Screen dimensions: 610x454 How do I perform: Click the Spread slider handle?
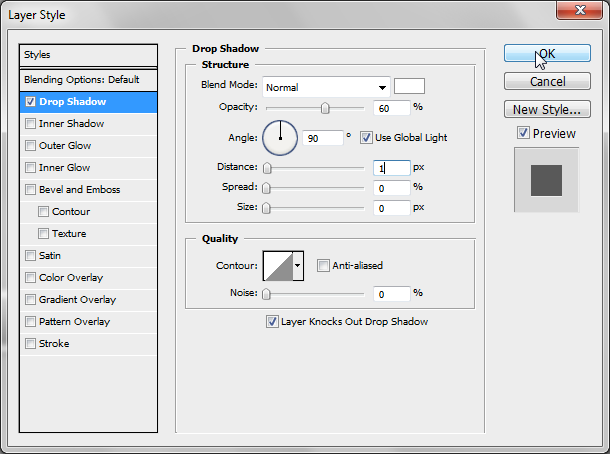tap(266, 188)
